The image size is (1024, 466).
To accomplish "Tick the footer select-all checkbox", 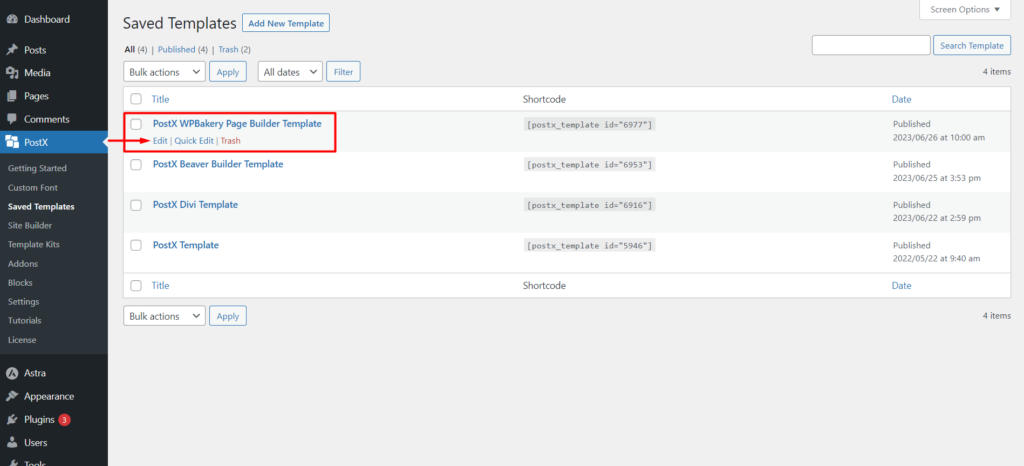I will [136, 285].
